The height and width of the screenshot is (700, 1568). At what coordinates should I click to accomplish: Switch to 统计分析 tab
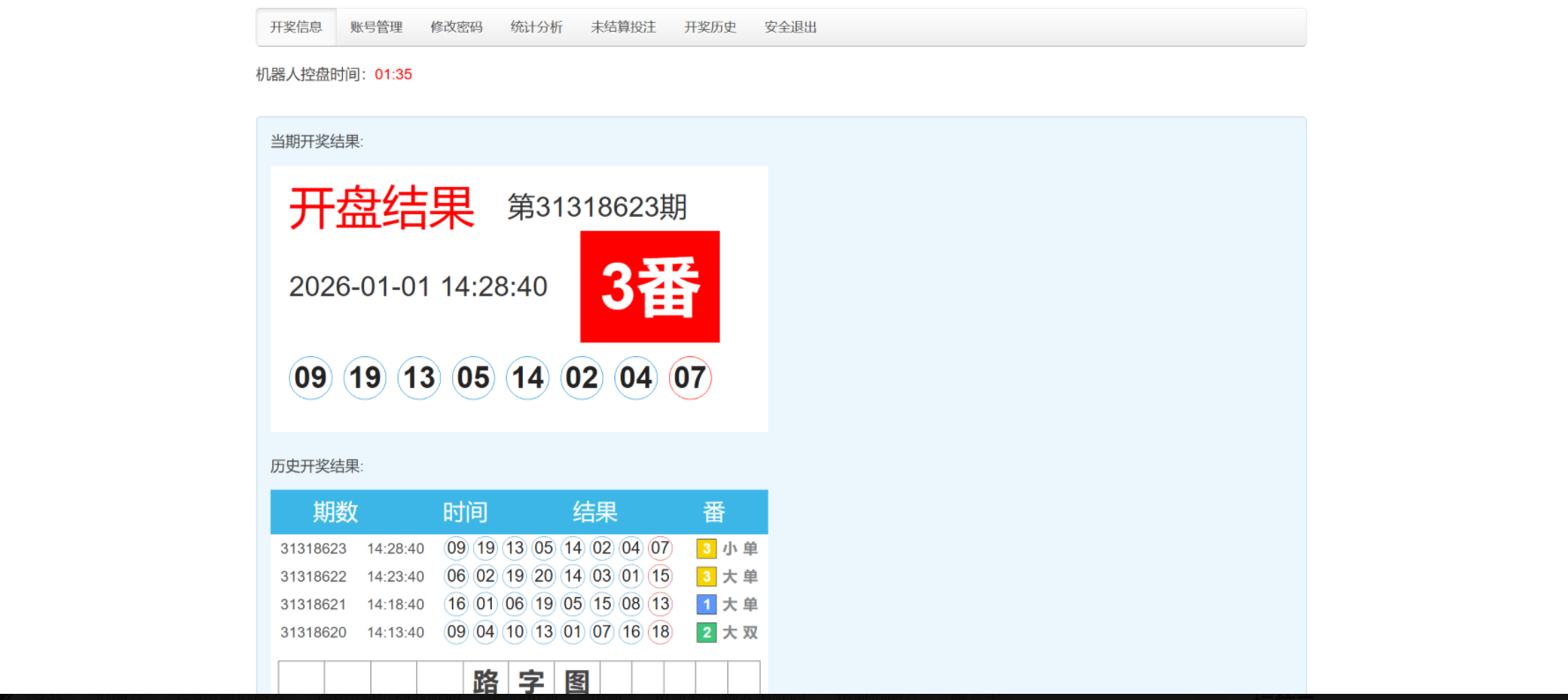point(537,27)
